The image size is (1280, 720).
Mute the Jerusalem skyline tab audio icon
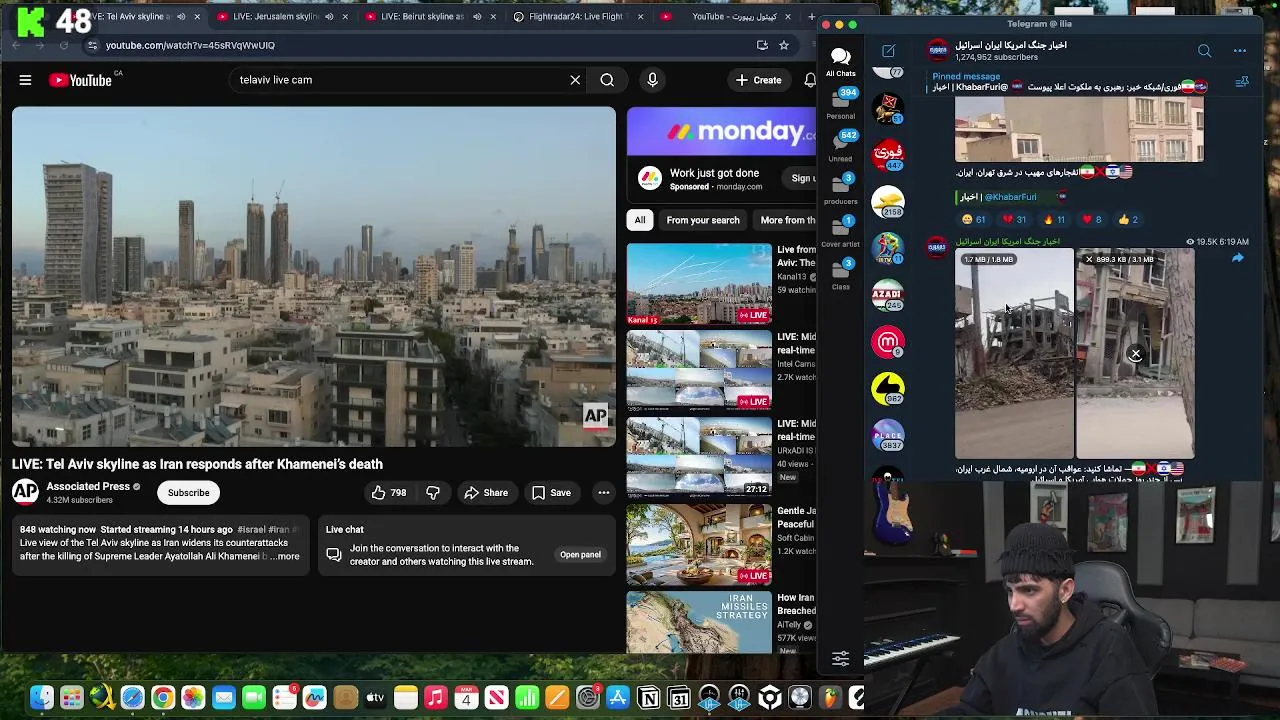(x=329, y=16)
